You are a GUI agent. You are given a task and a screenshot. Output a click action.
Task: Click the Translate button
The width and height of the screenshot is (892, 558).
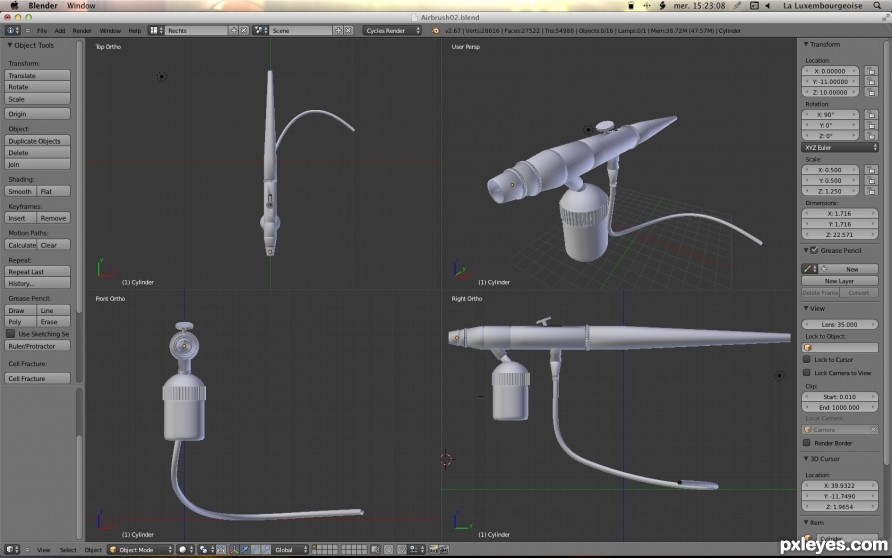pyautogui.click(x=38, y=75)
